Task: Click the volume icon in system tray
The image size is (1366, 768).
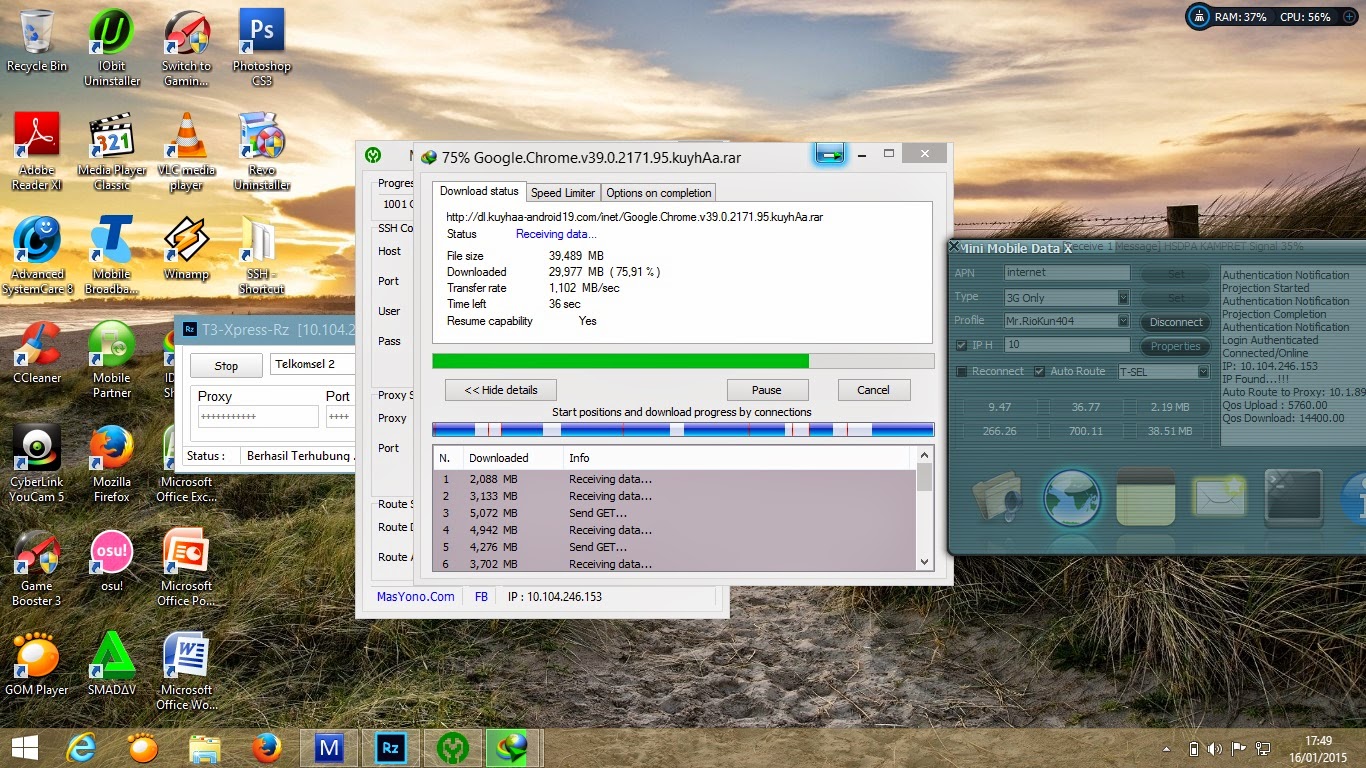Action: [x=1215, y=748]
